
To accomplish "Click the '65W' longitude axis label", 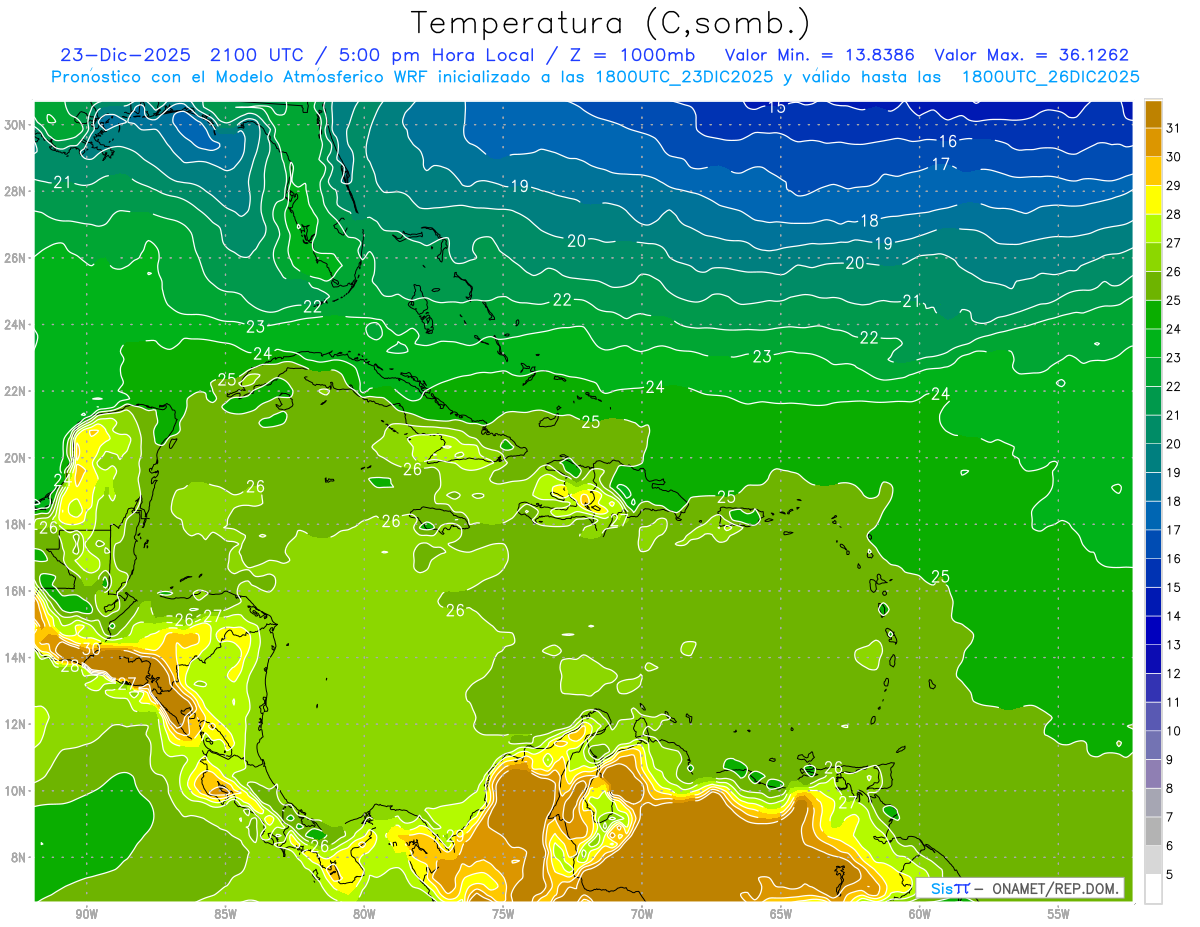I will [x=781, y=914].
